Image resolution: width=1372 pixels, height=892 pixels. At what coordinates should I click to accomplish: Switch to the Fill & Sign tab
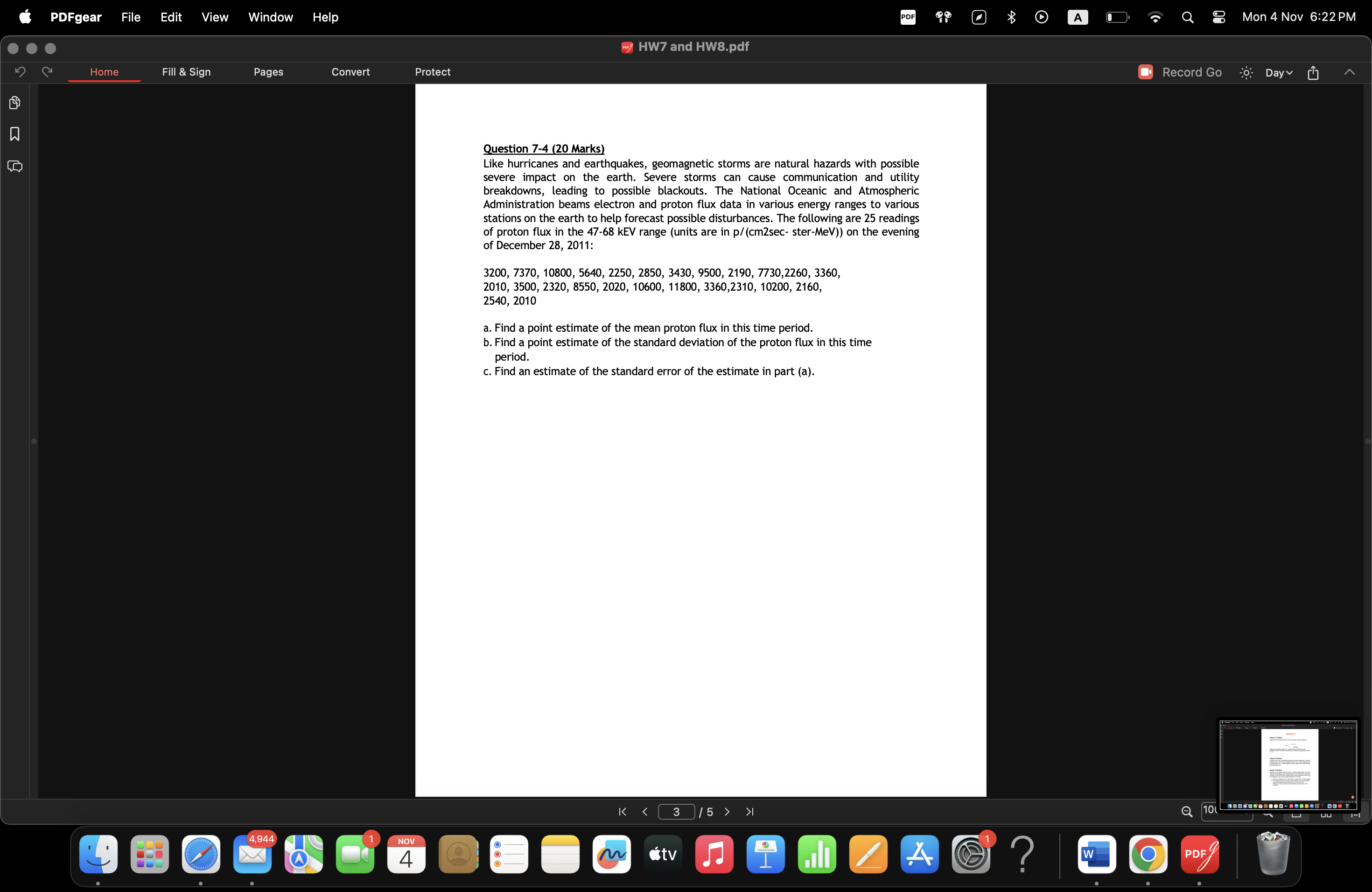pyautogui.click(x=186, y=71)
